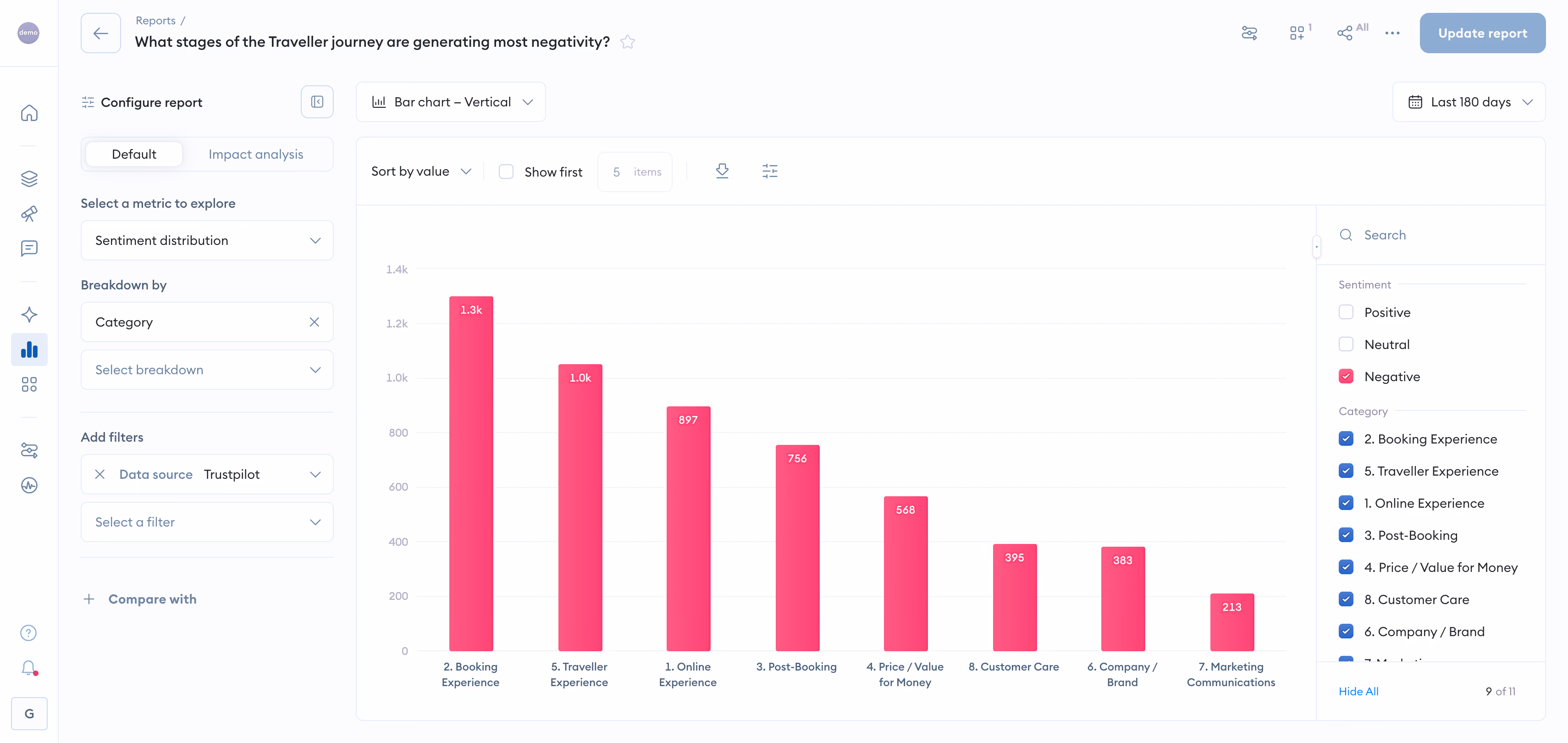Open the home icon in sidebar

coord(28,113)
